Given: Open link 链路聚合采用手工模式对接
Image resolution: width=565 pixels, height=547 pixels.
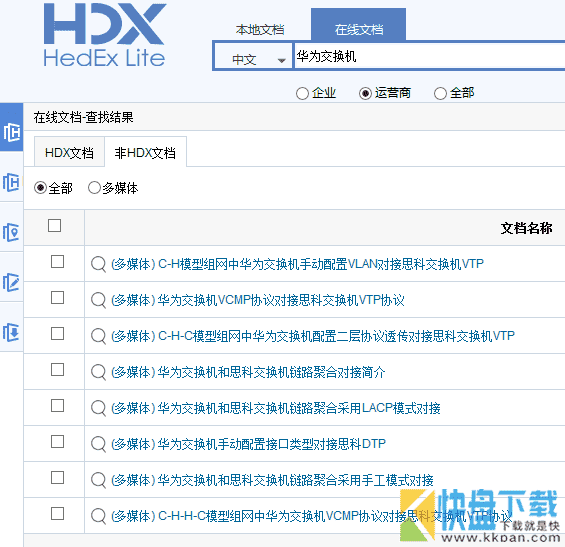Looking at the screenshot, I should [272, 480].
